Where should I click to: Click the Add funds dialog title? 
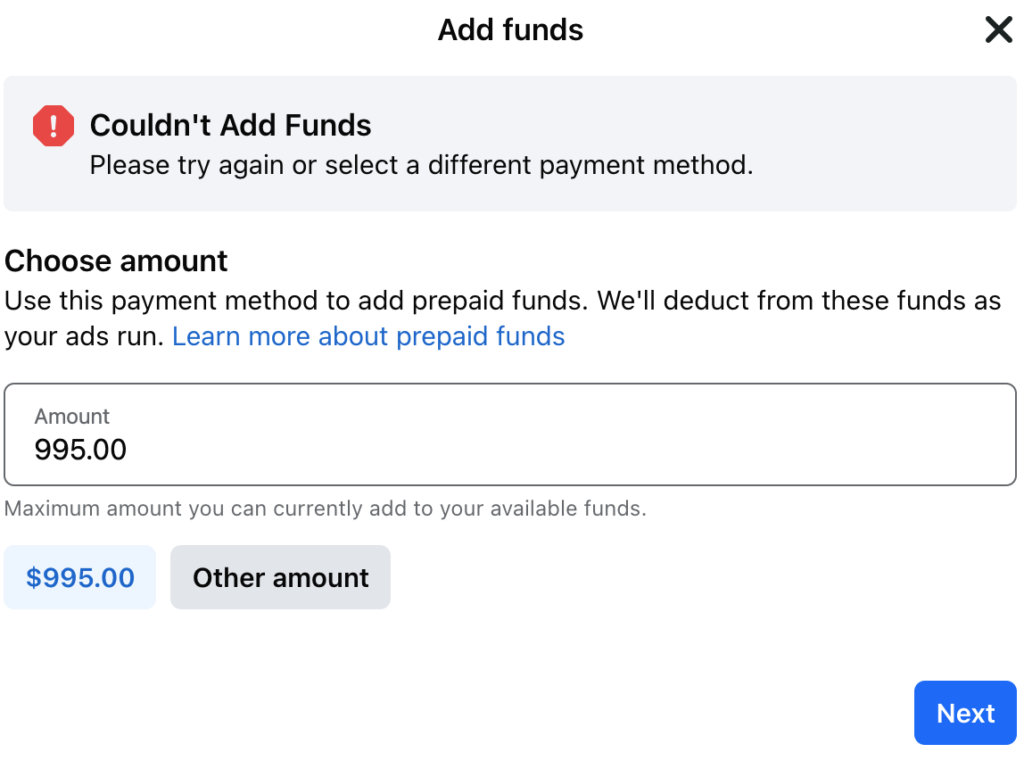coord(511,30)
